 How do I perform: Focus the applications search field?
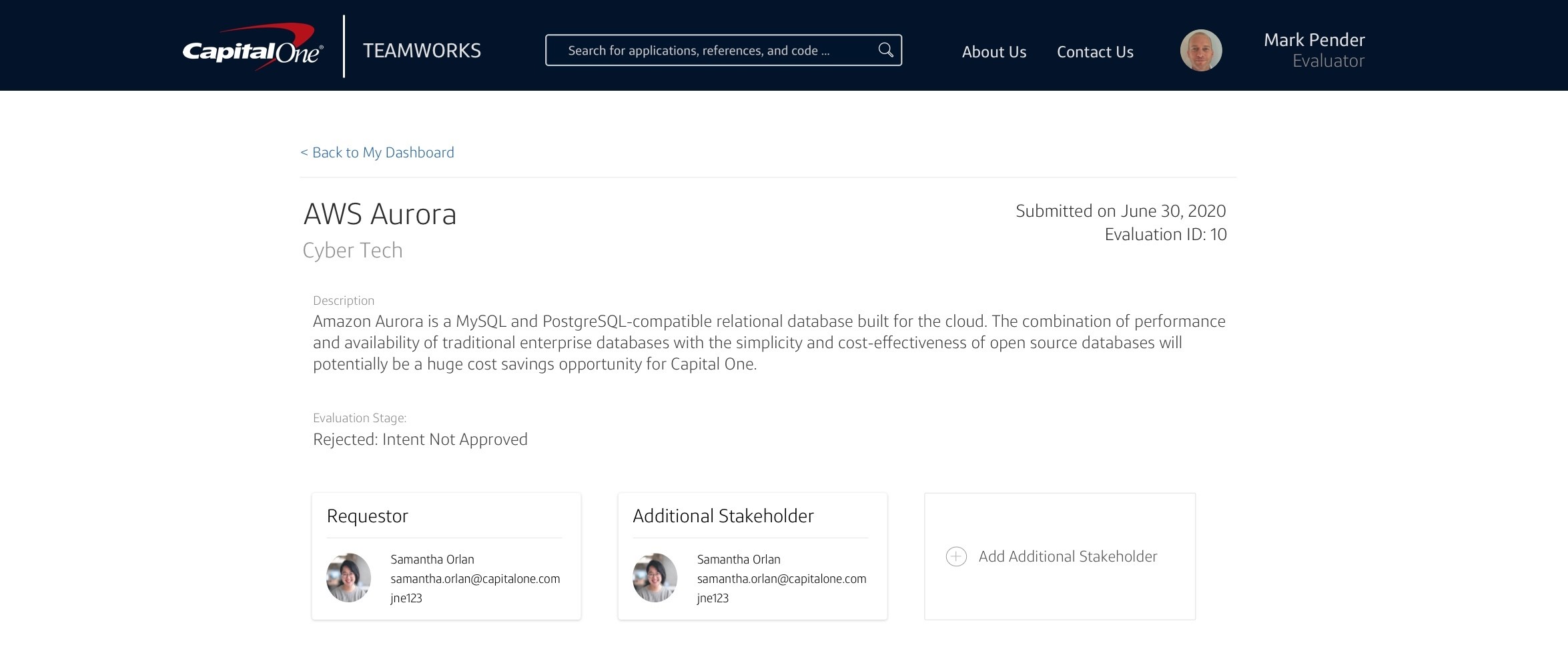coord(723,50)
